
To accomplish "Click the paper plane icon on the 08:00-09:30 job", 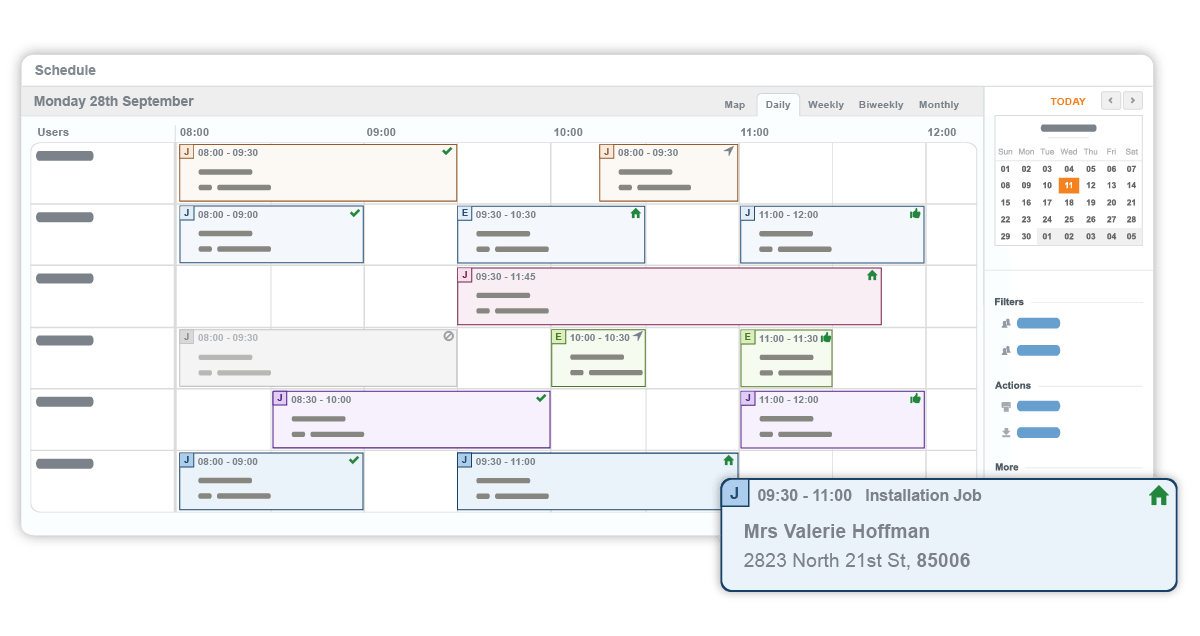I will [728, 151].
